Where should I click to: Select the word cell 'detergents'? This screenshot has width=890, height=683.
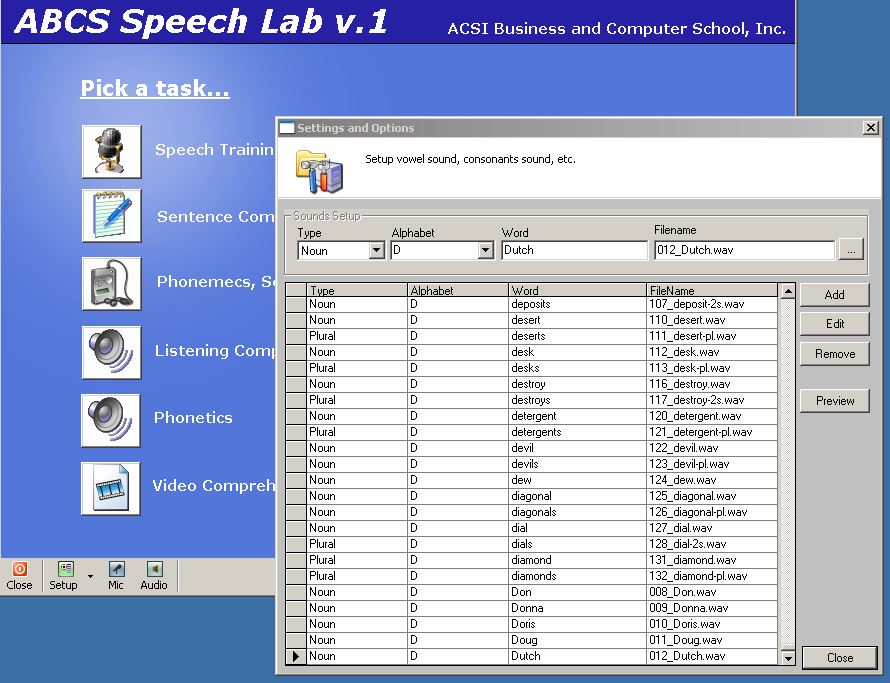[x=577, y=432]
